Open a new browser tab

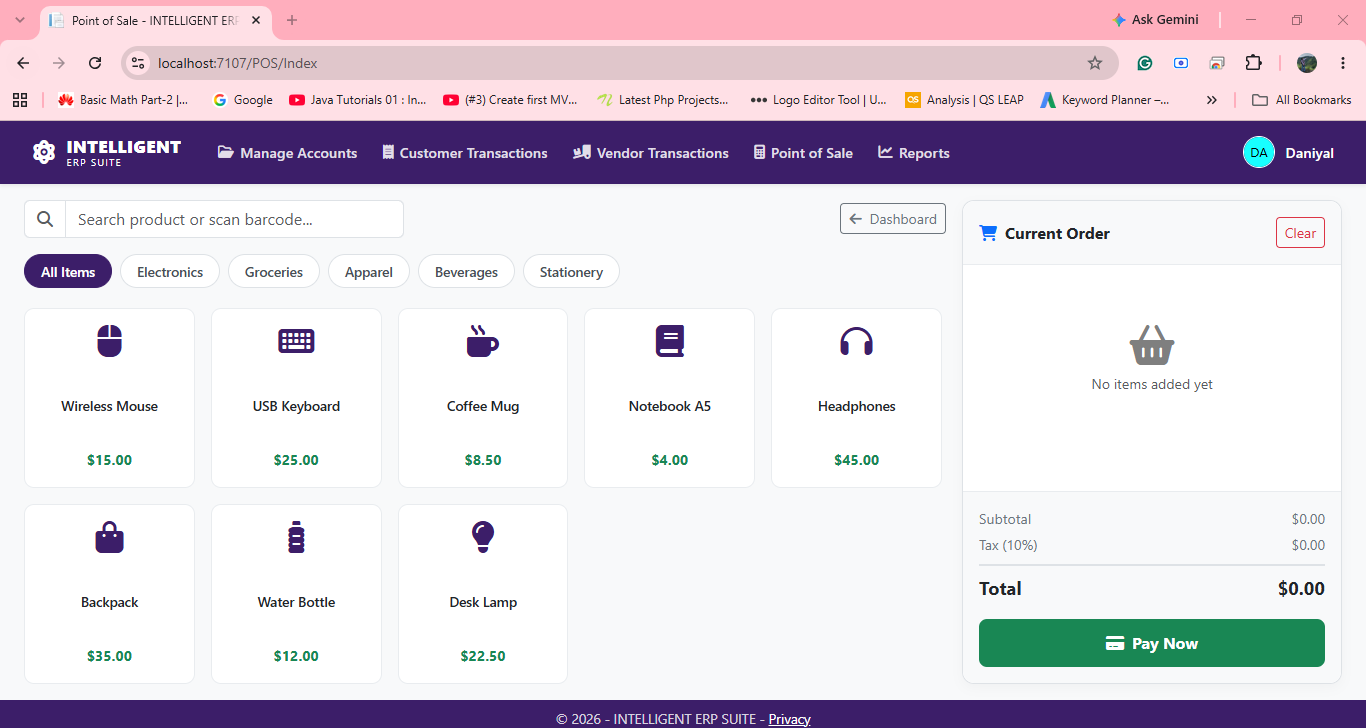point(292,20)
